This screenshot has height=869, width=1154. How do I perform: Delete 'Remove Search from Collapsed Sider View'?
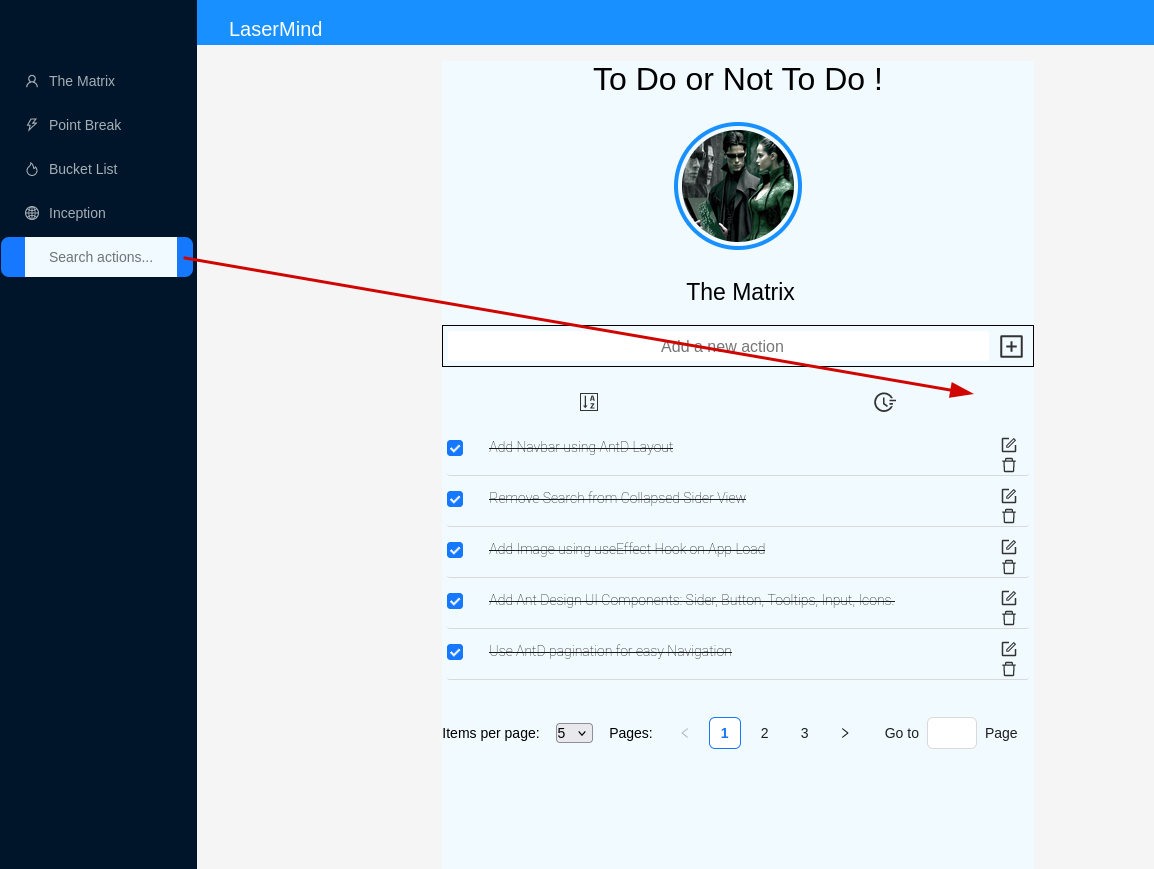click(x=1009, y=516)
